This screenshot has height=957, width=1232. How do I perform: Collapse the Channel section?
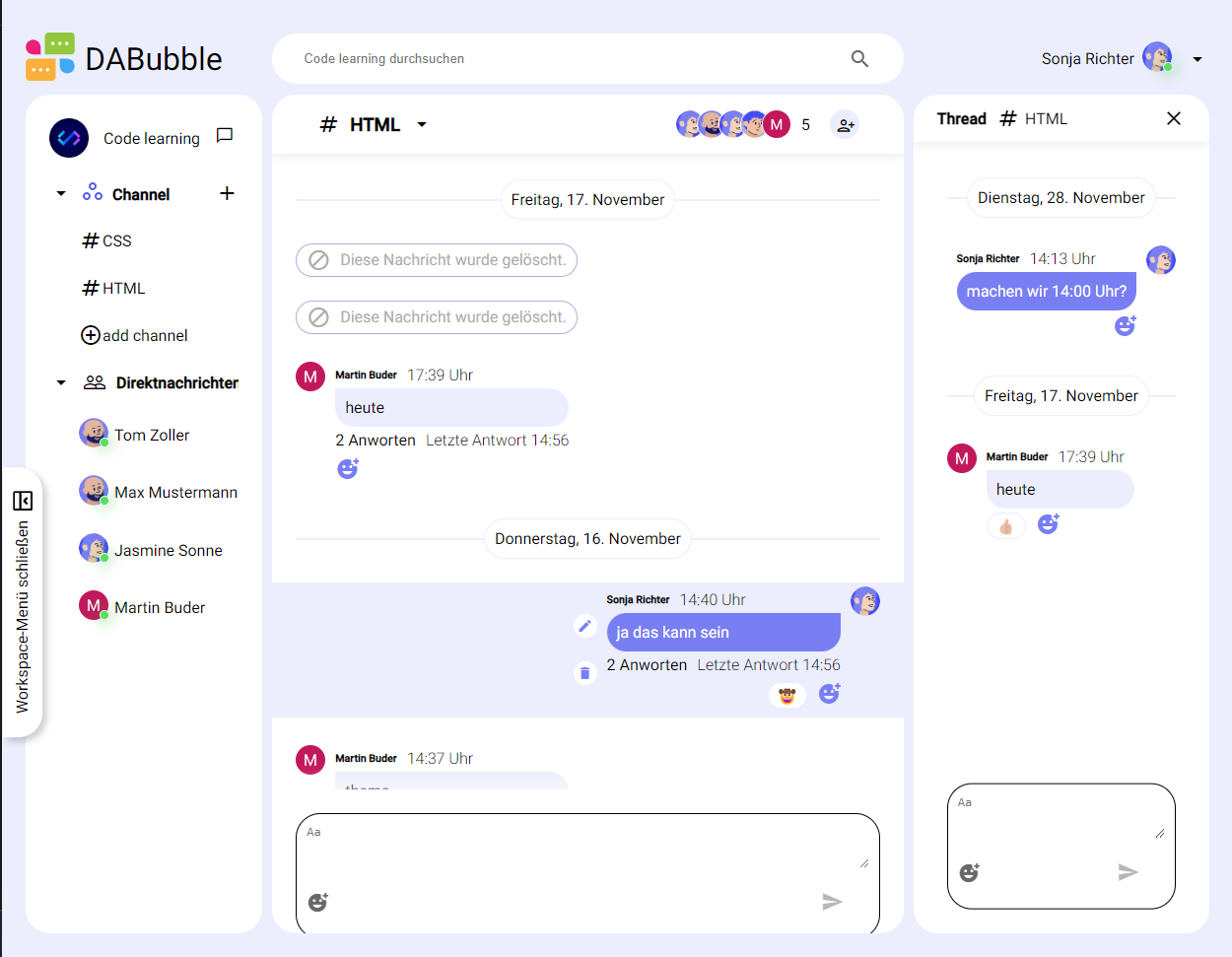(61, 194)
